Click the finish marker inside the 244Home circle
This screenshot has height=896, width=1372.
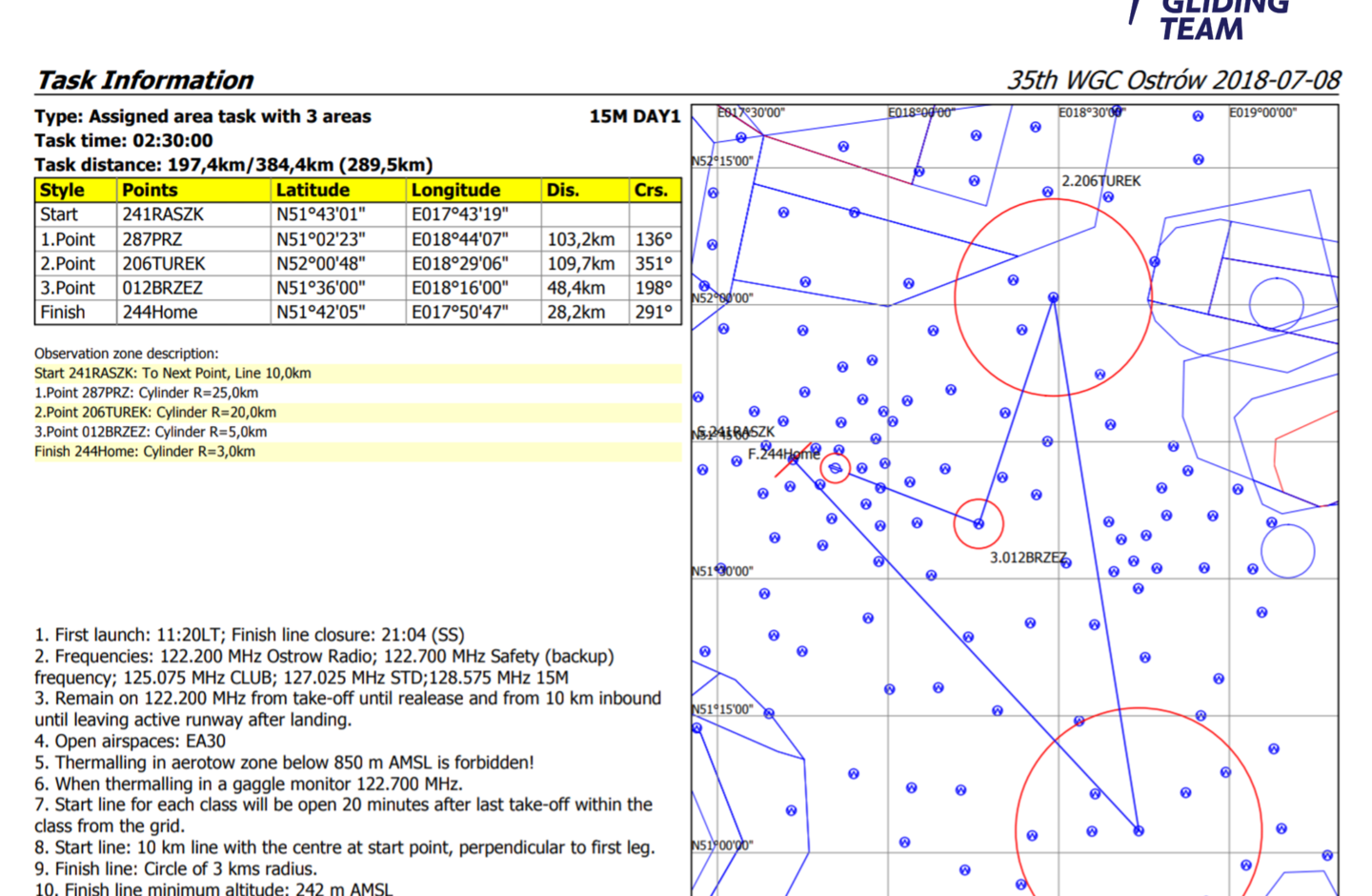(x=836, y=468)
